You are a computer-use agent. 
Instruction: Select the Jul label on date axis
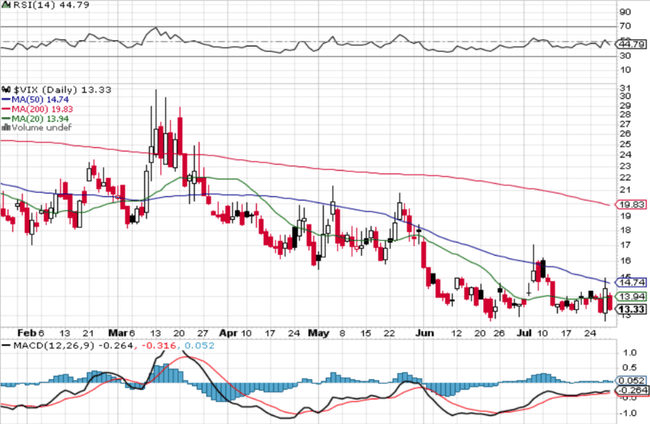[525, 331]
